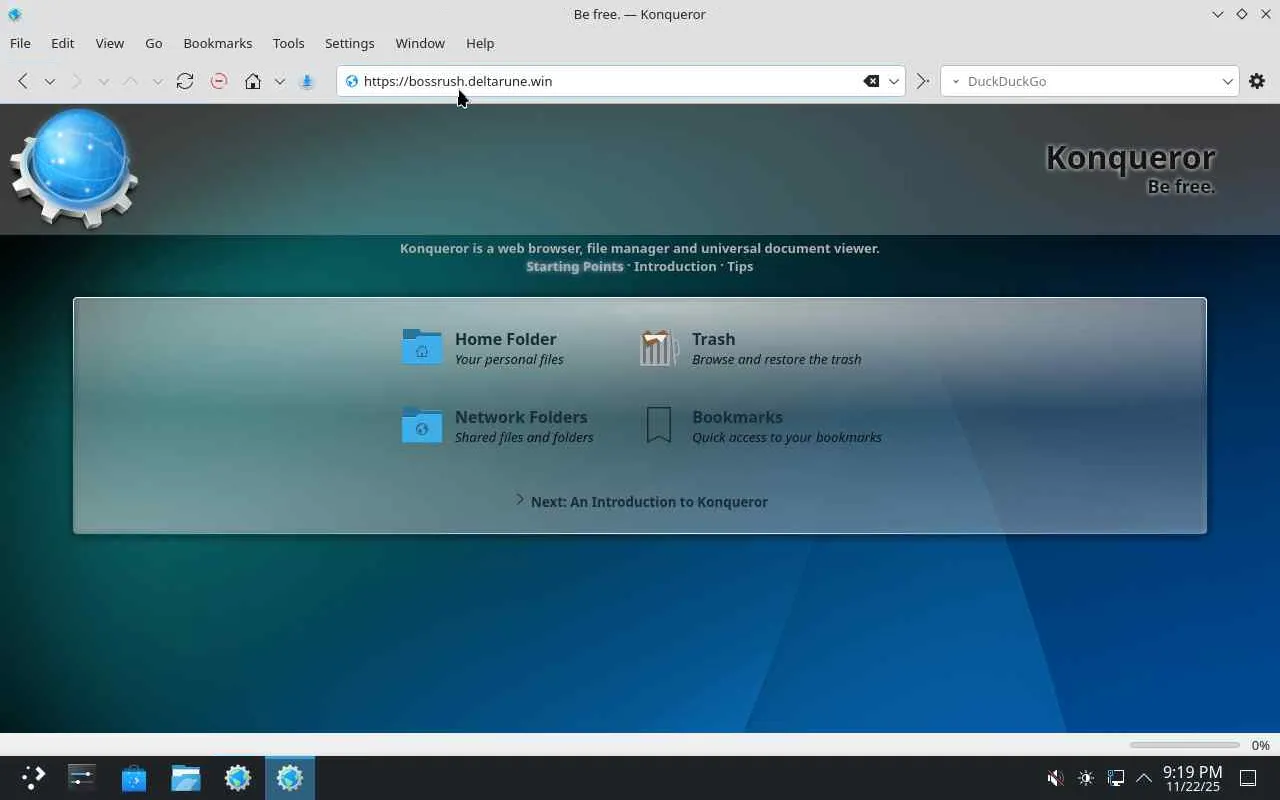The image size is (1280, 800).
Task: Open the KDE application launcher
Action: pos(33,778)
